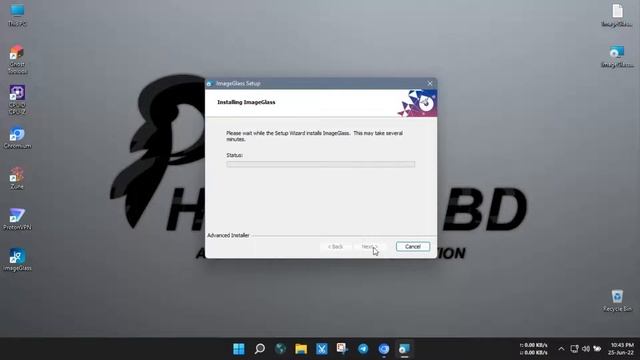Click the network speed meter in taskbar
Screen dimensions: 640x360
pos(533,349)
